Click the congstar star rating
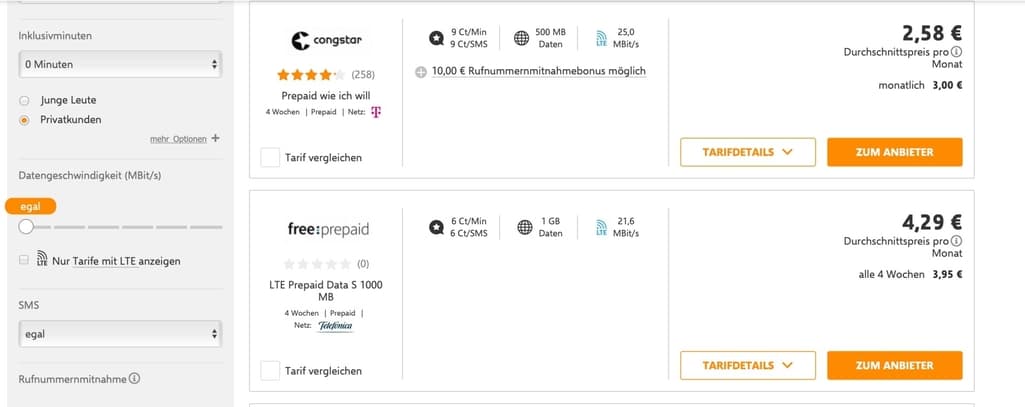The height and width of the screenshot is (407, 1025). coord(311,74)
